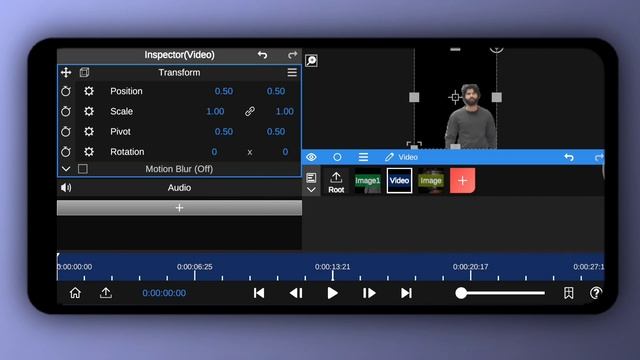
Task: Switch to the 3D cube transform icon
Action: 84,73
